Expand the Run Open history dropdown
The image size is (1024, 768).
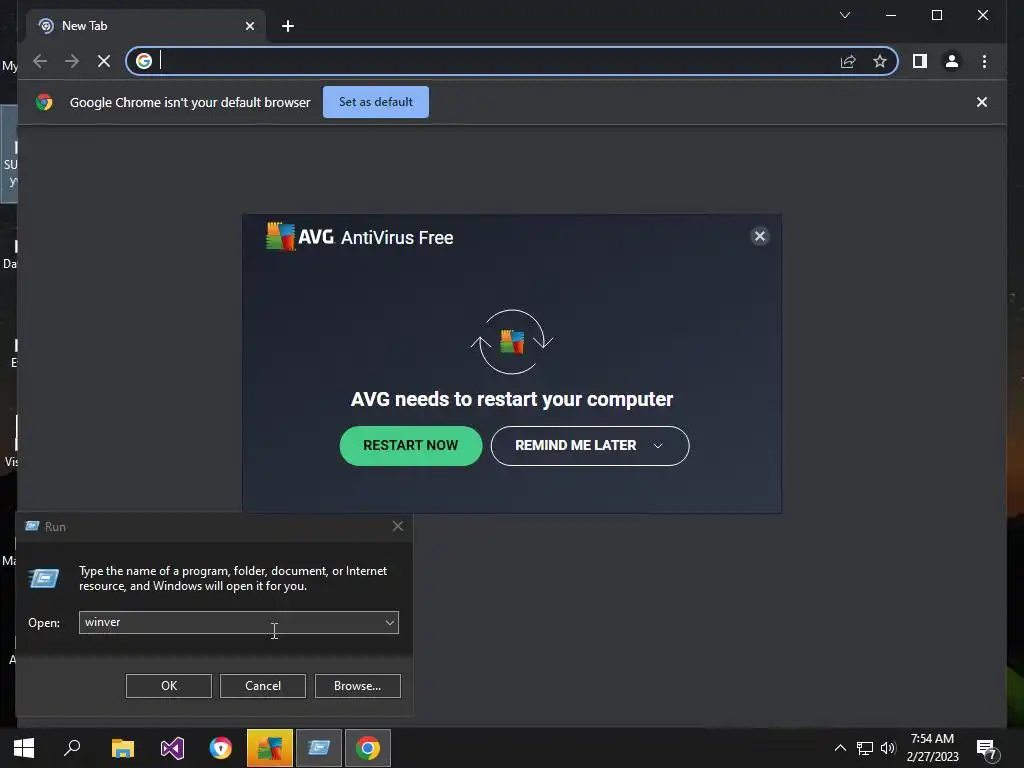point(390,622)
